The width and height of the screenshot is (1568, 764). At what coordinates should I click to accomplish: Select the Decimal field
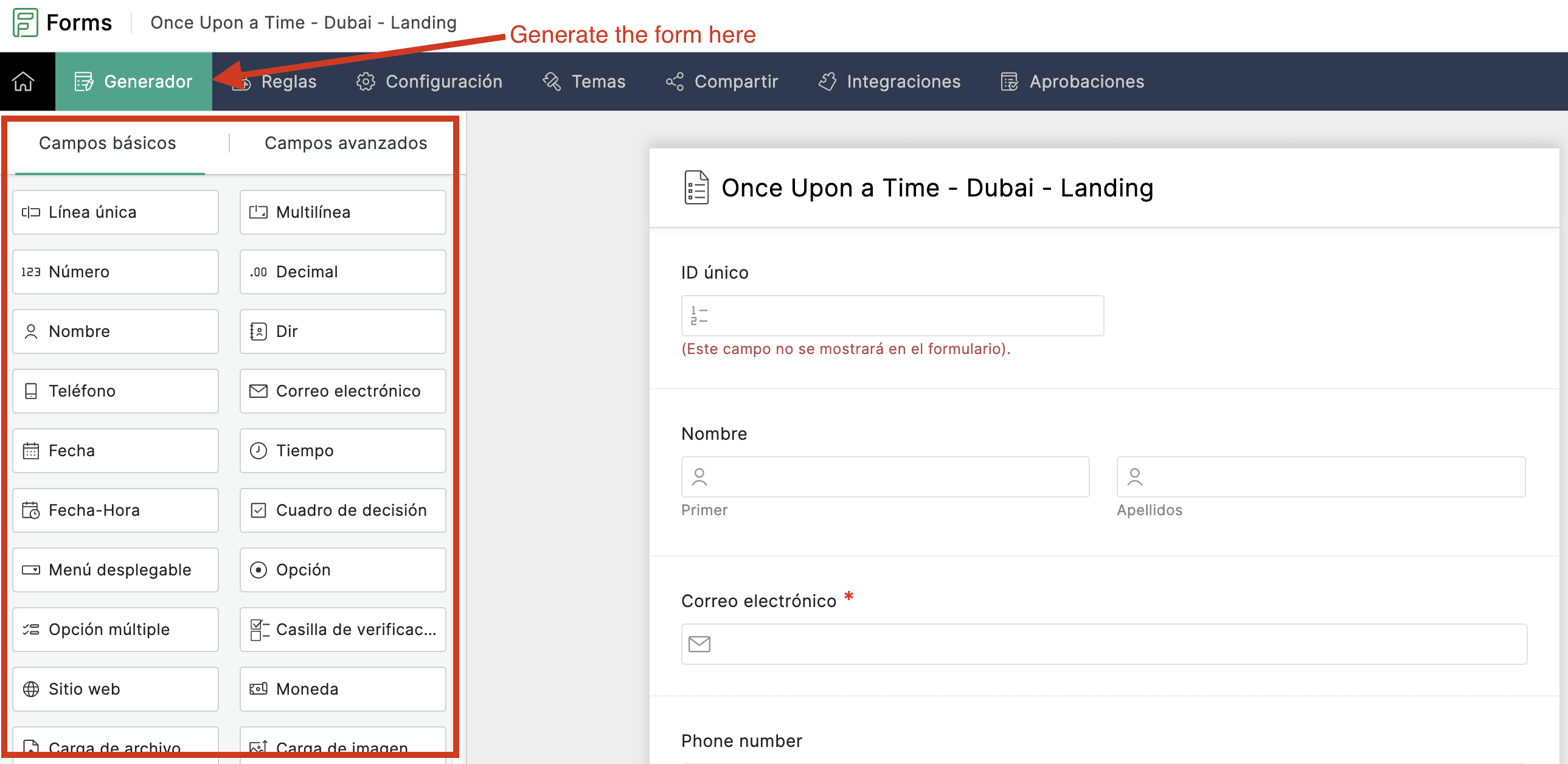[342, 271]
